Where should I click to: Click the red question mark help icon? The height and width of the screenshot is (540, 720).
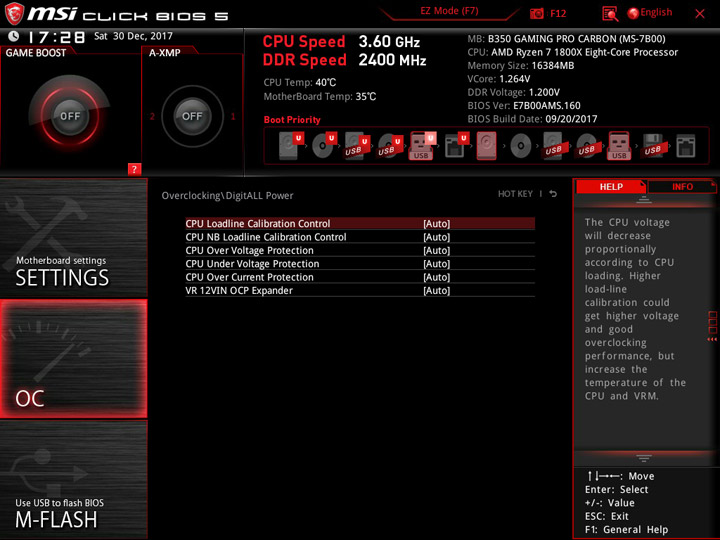click(134, 169)
